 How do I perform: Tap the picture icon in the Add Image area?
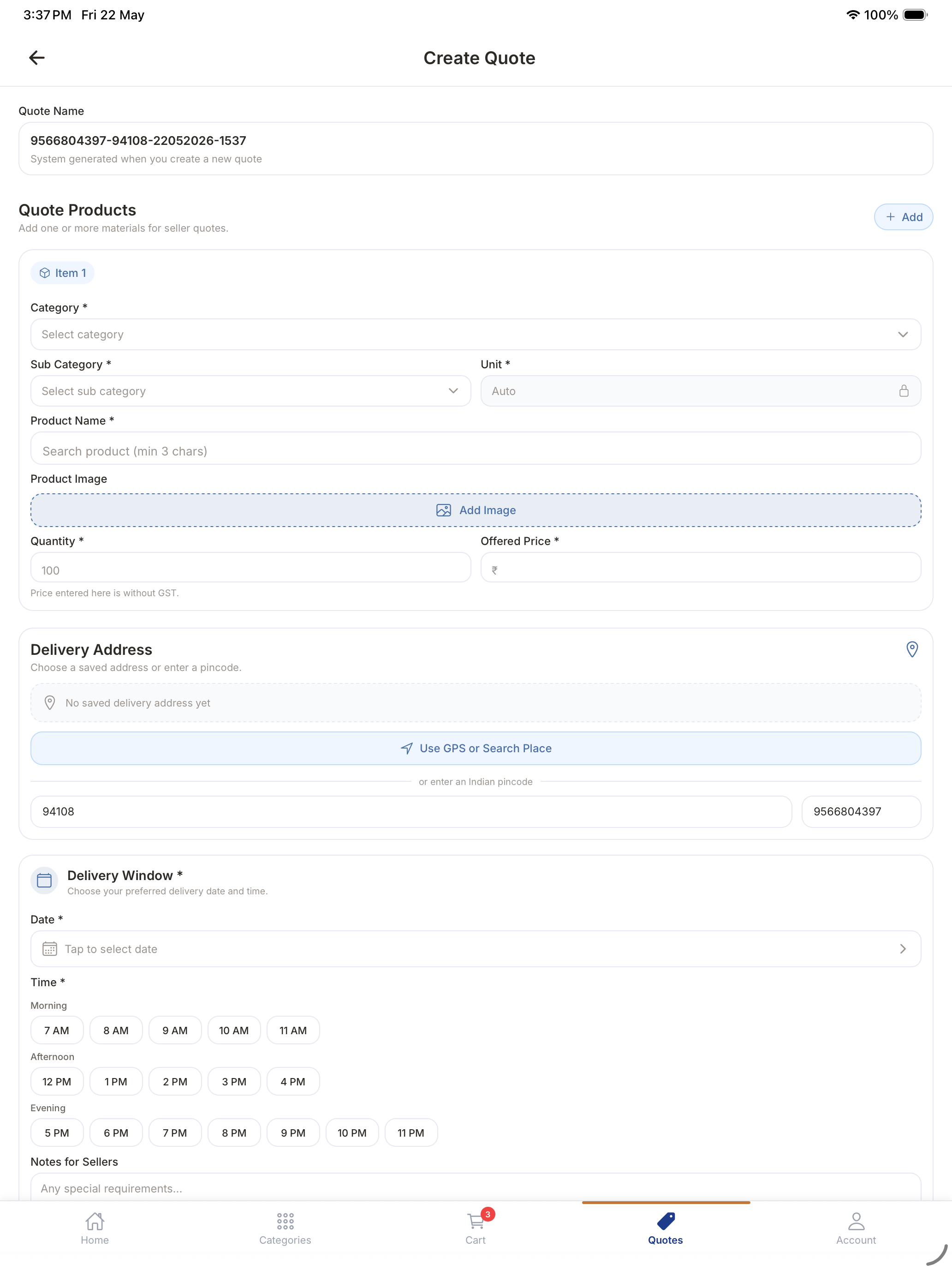444,510
